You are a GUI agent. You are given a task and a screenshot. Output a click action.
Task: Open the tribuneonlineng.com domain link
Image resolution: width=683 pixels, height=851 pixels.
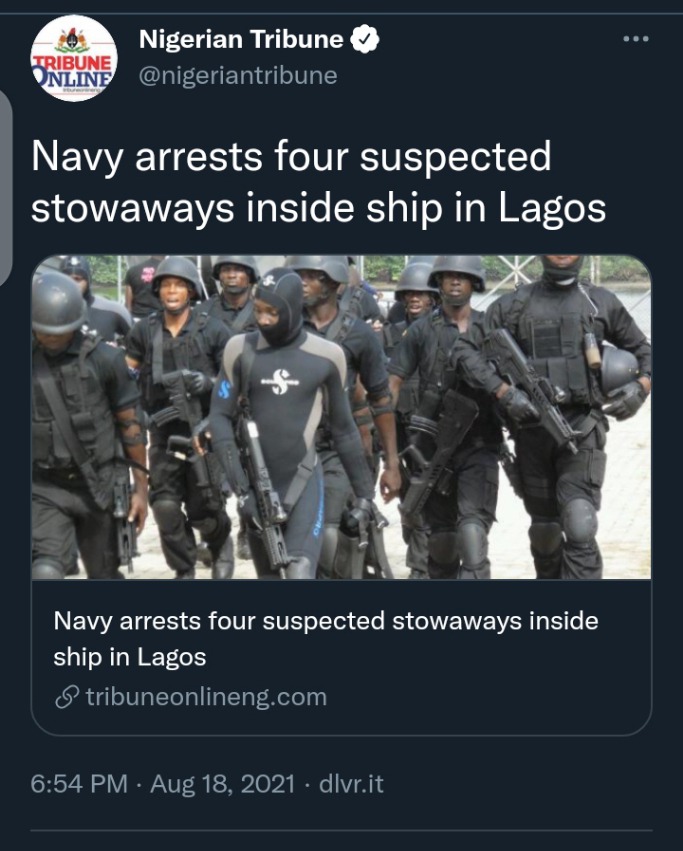(206, 697)
